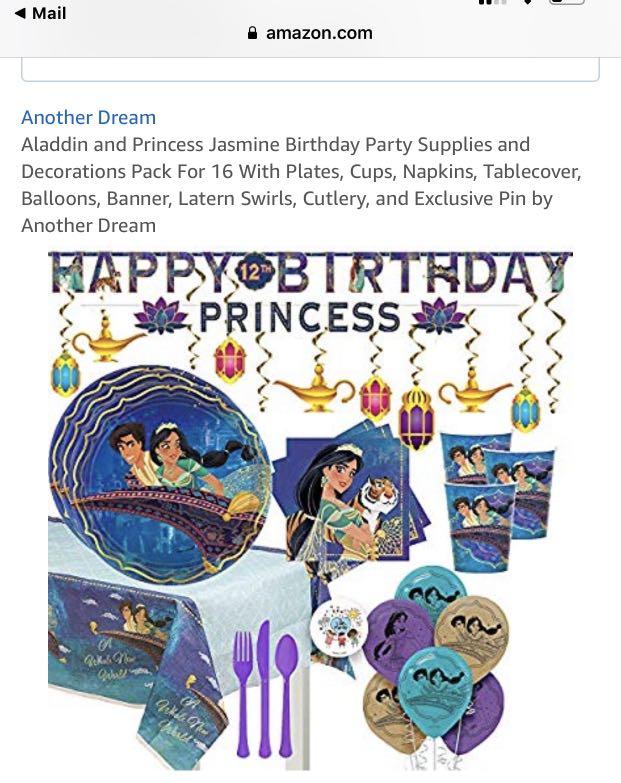
Task: Return to the Mail app label
Action: pos(49,13)
